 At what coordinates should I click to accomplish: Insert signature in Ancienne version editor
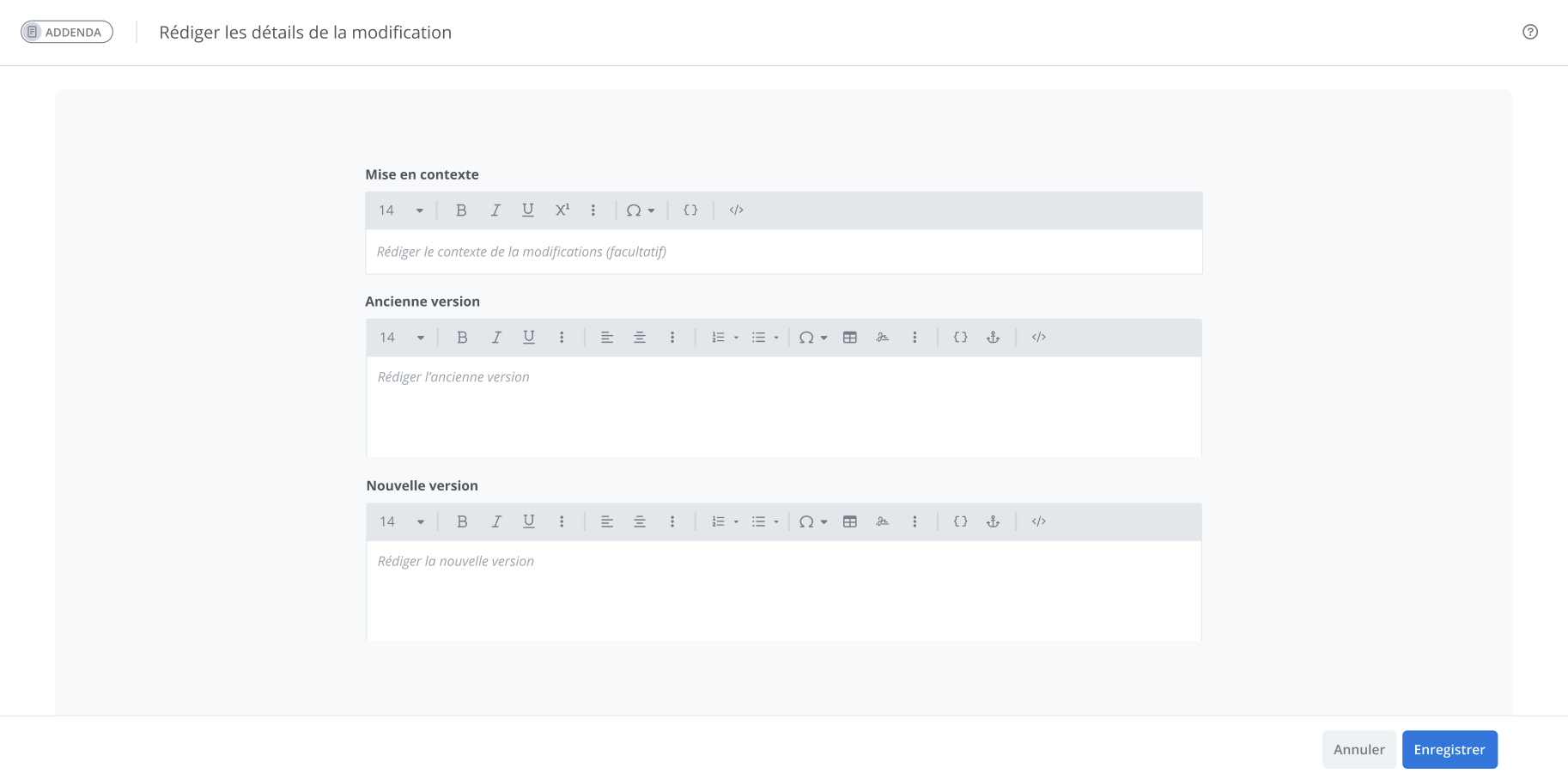tap(882, 338)
